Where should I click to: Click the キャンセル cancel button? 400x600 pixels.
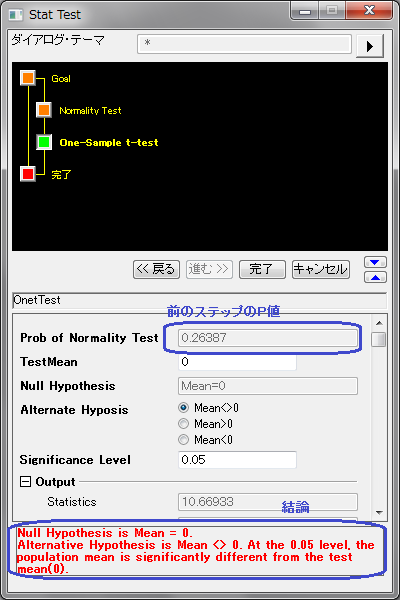point(321,269)
